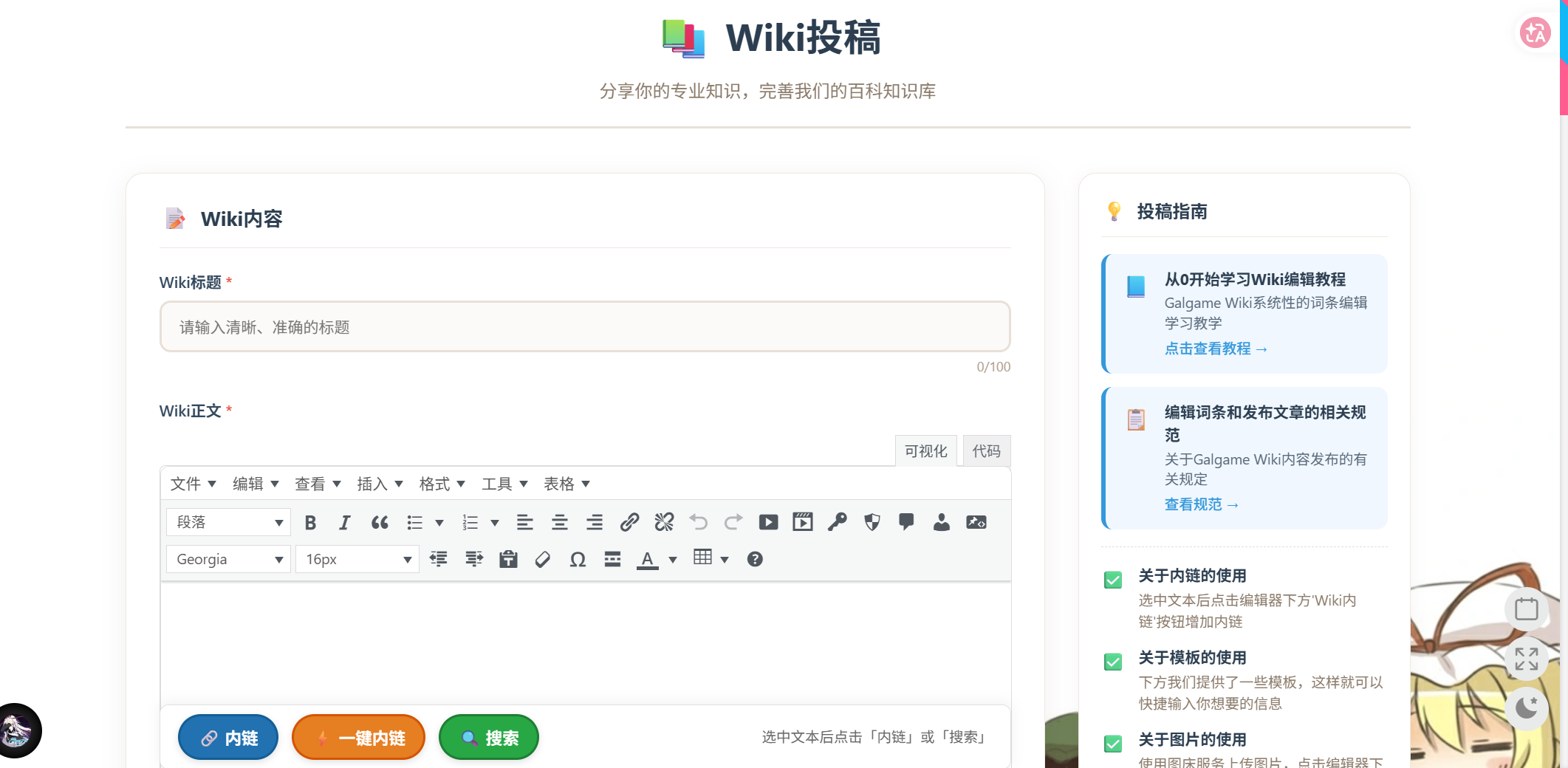Image resolution: width=1568 pixels, height=768 pixels.
Task: Open the 编辑 menu
Action: point(256,484)
